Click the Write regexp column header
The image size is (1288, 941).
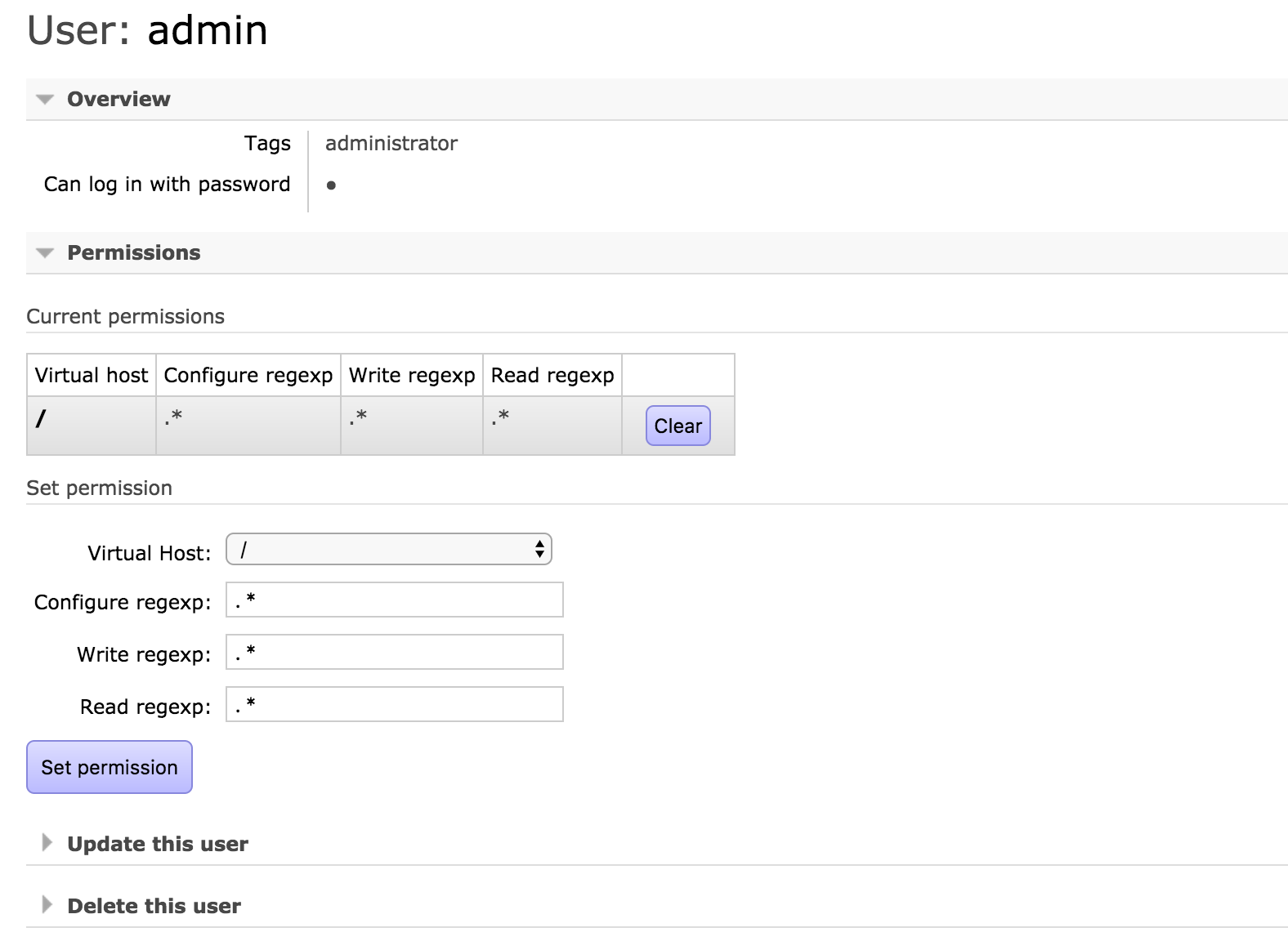[x=412, y=376]
